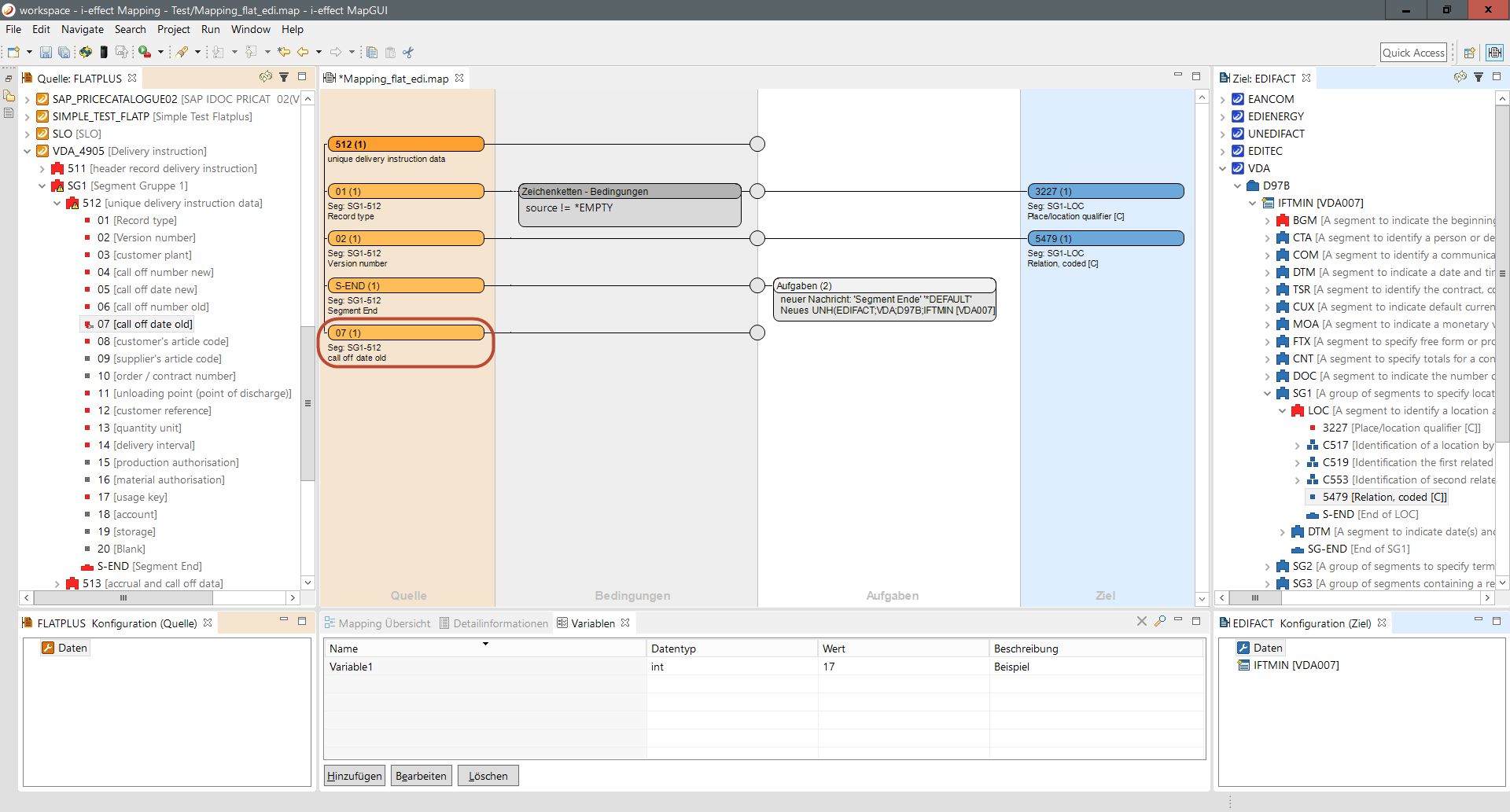The width and height of the screenshot is (1510, 812).
Task: Open the Project menu
Action: [x=173, y=29]
